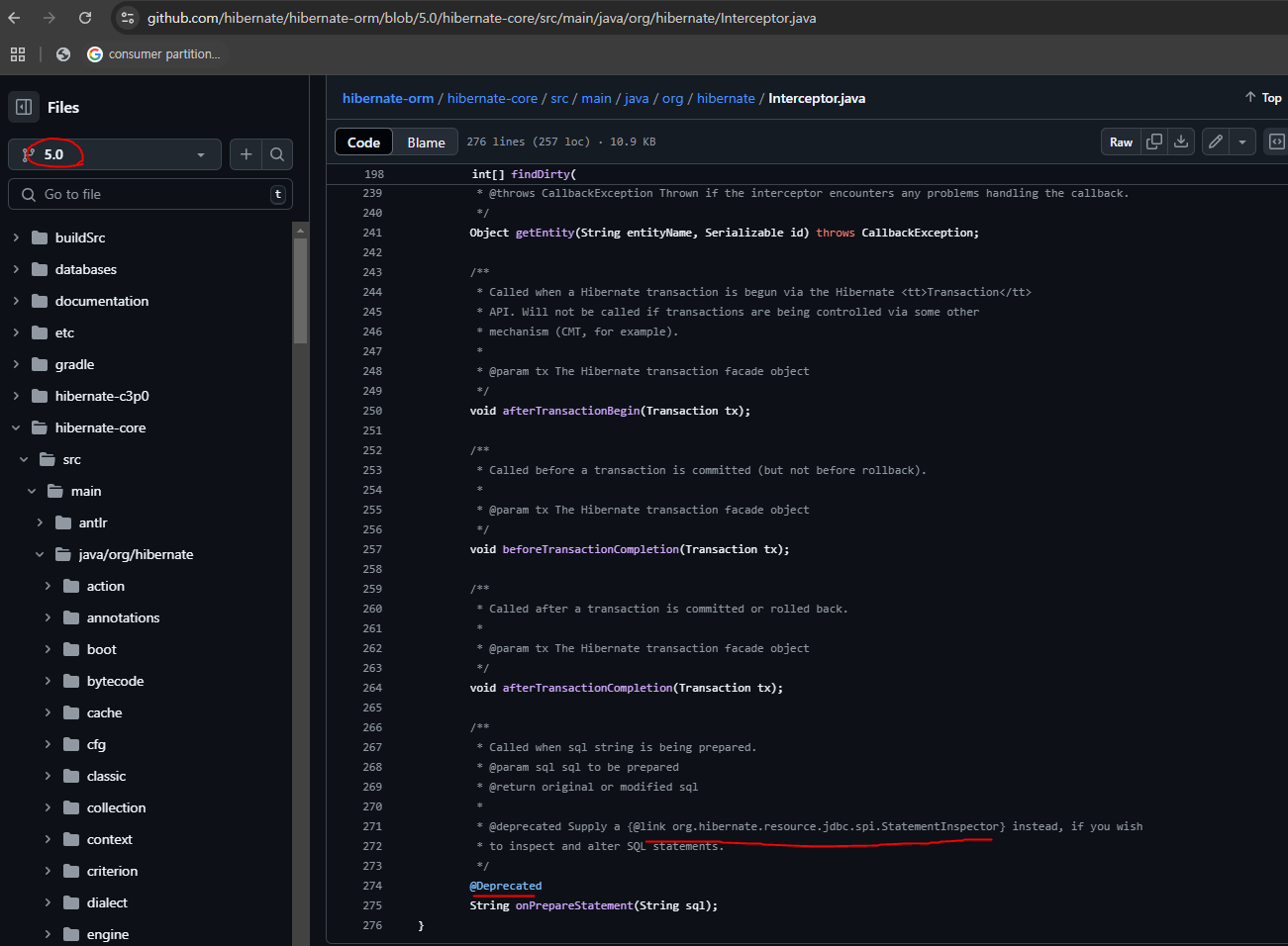Reload the current page
Image resolution: width=1288 pixels, height=946 pixels.
85,18
